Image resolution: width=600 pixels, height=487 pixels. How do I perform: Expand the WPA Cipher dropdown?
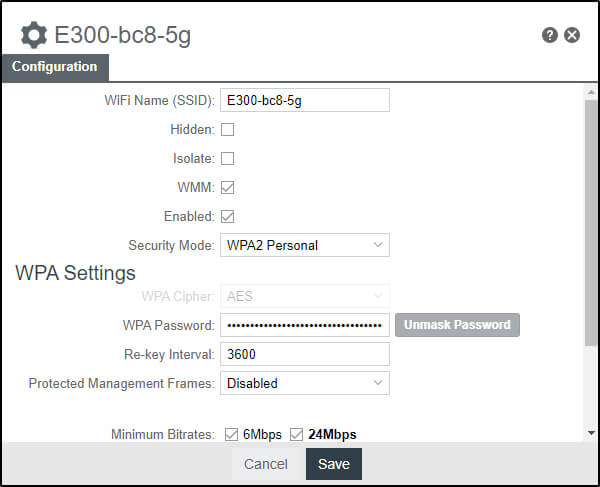coord(304,296)
